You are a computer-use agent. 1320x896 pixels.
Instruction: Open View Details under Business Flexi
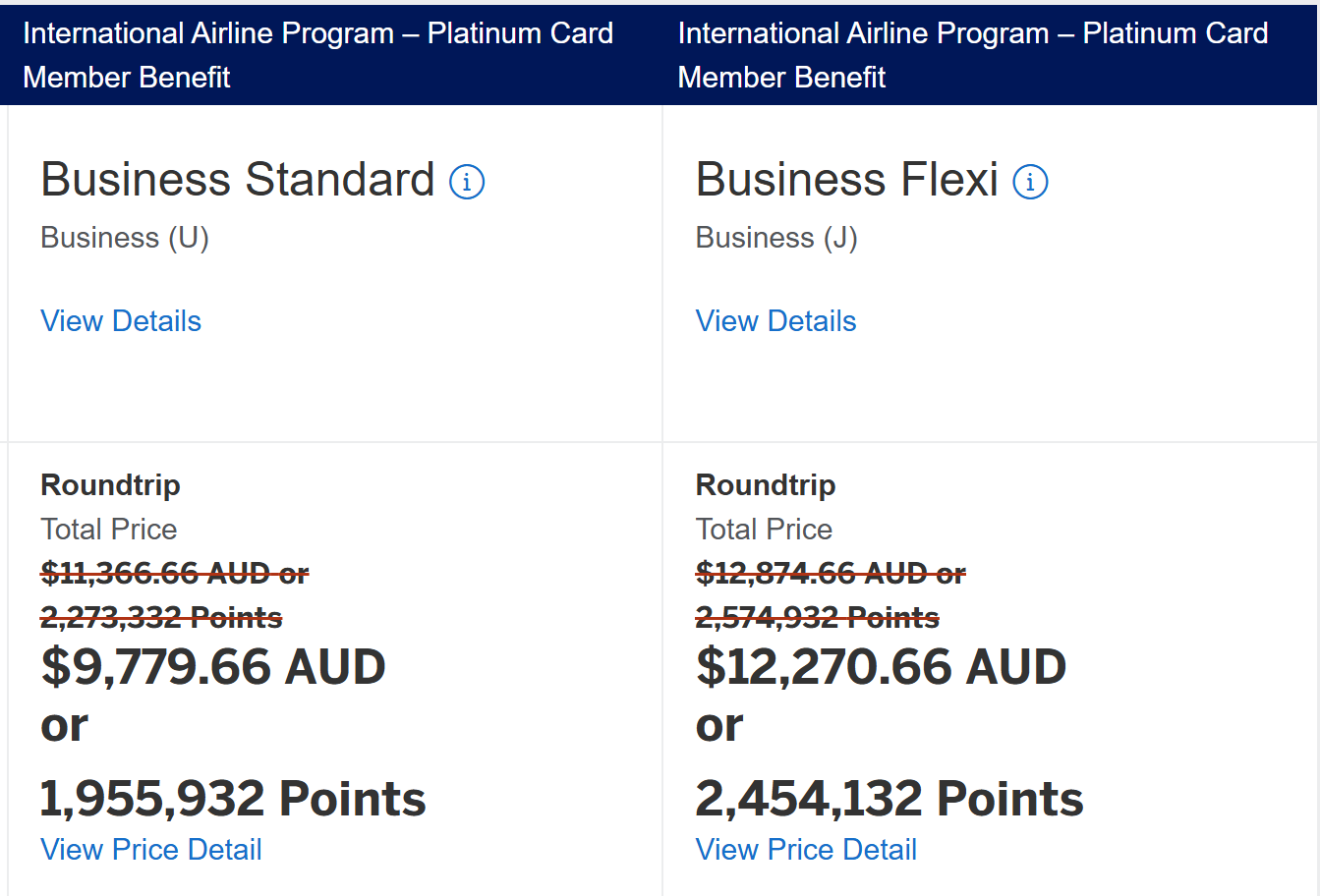pyautogui.click(x=775, y=321)
